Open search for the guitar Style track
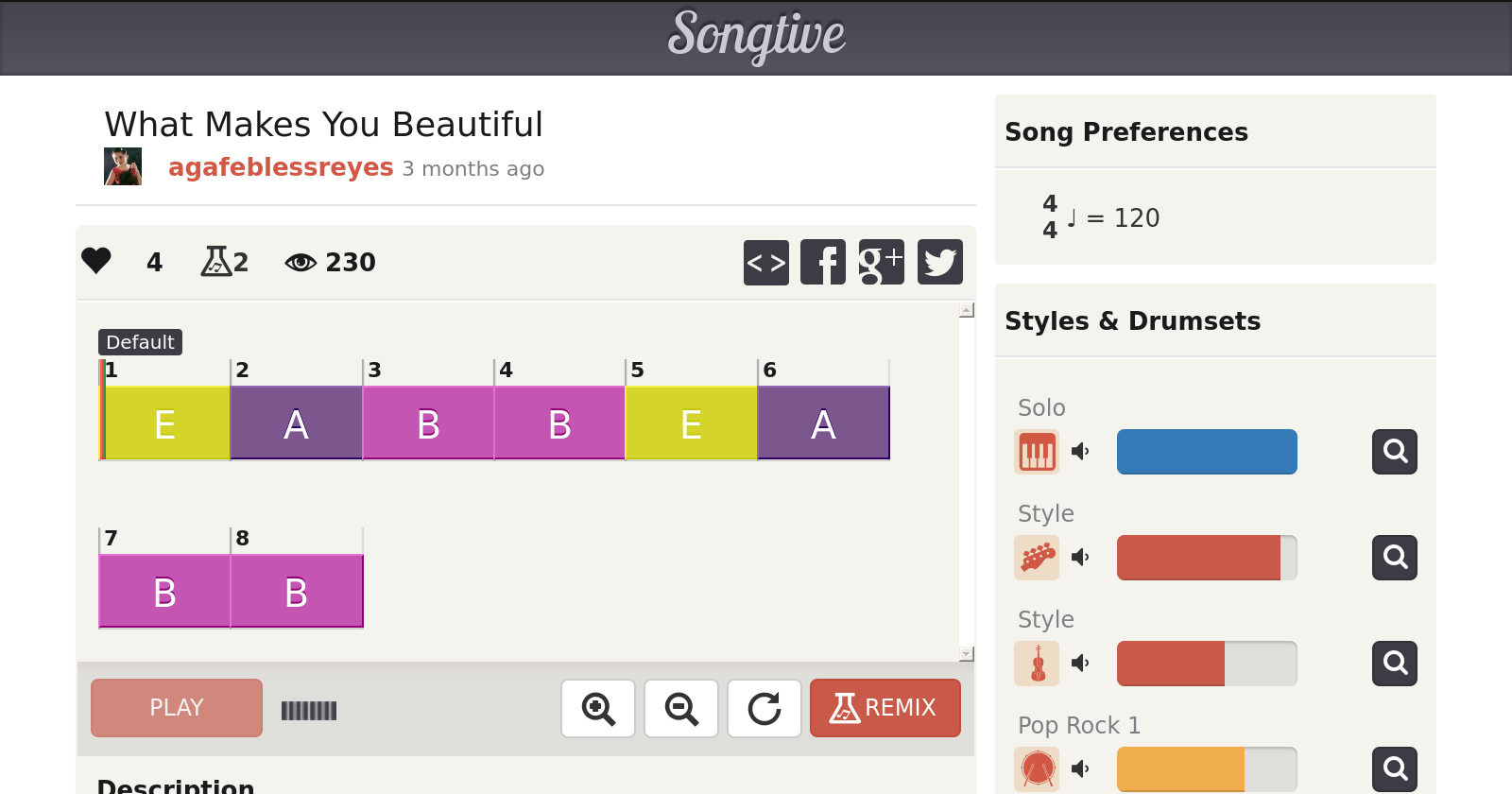The width and height of the screenshot is (1512, 794). [x=1394, y=558]
